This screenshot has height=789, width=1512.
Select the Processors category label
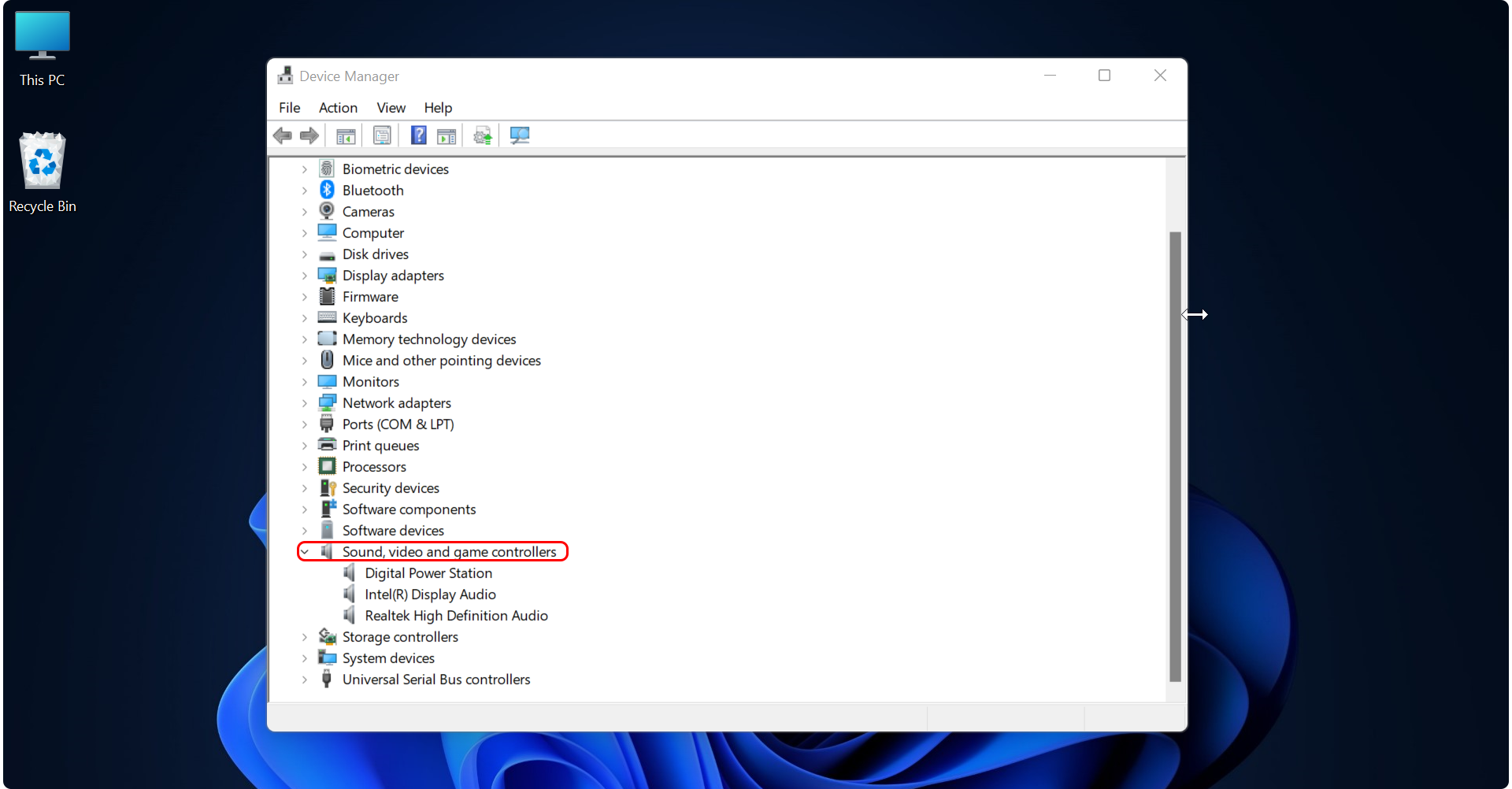pos(374,467)
